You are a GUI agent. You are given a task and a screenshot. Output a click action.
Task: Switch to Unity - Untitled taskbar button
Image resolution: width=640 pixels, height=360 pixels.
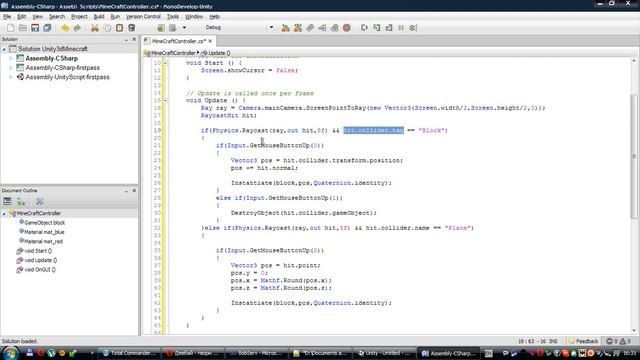pyautogui.click(x=384, y=353)
